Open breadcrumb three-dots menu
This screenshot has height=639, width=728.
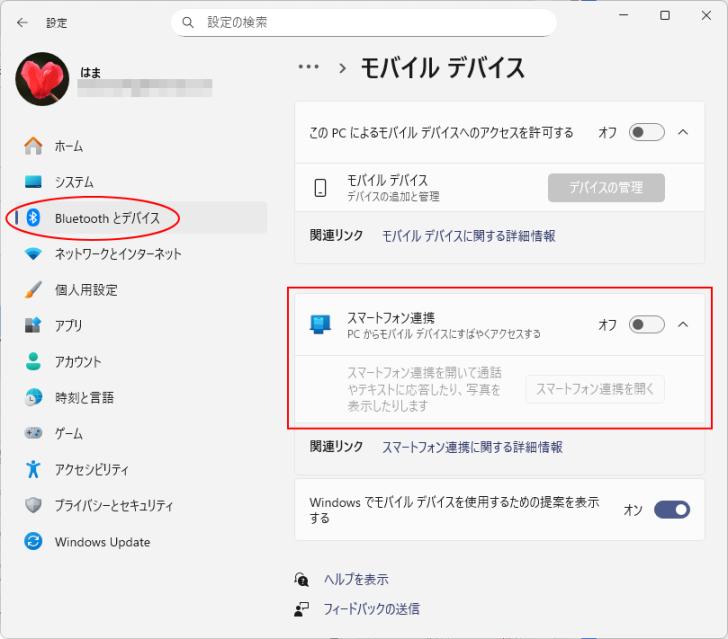coord(309,67)
